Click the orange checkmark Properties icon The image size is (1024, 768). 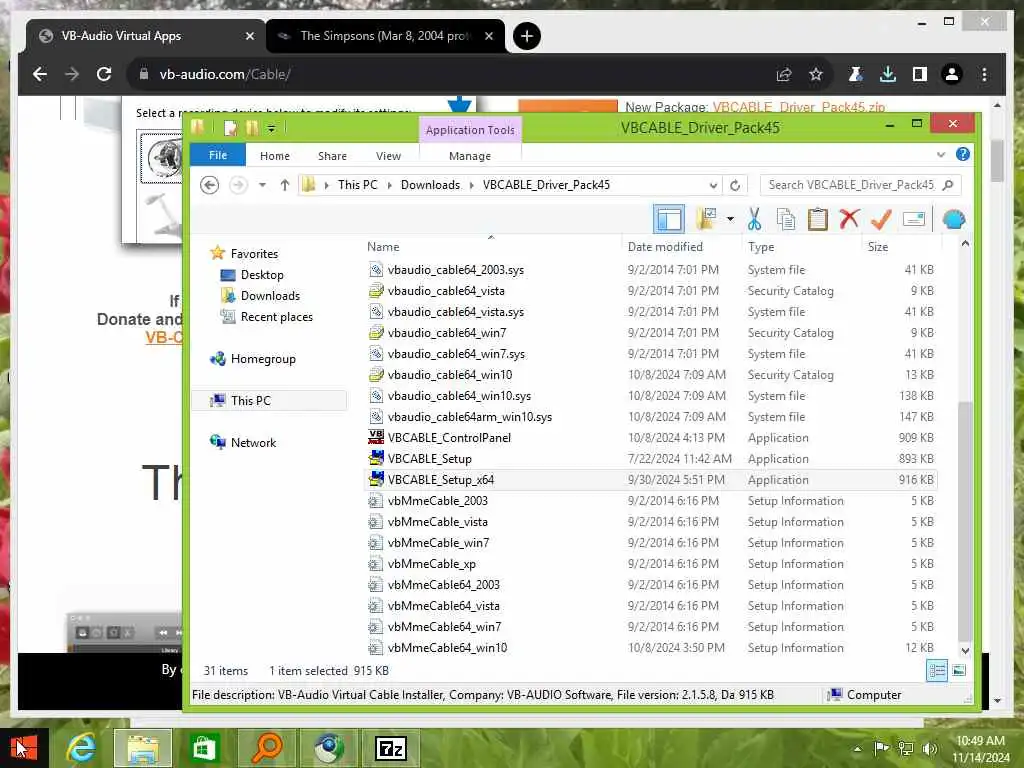pos(881,219)
